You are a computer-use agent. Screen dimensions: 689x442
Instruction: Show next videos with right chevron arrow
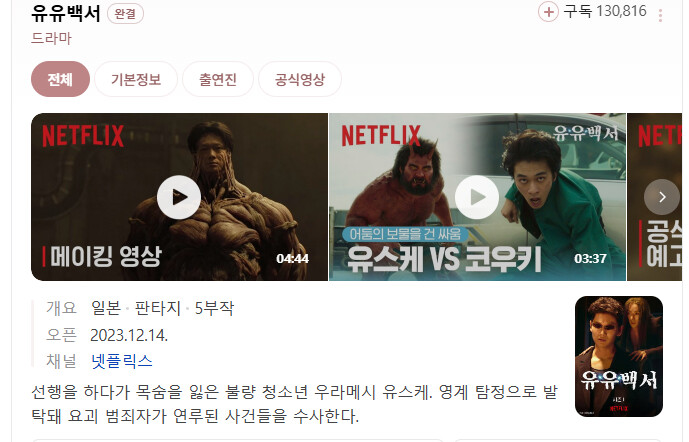(662, 197)
